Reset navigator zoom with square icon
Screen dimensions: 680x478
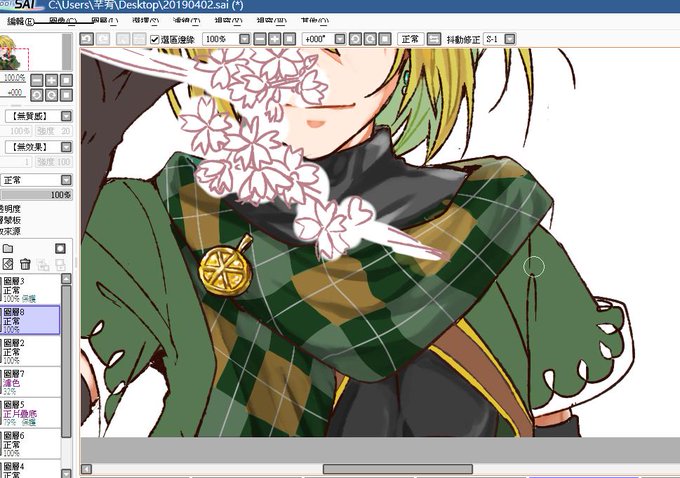(66, 80)
